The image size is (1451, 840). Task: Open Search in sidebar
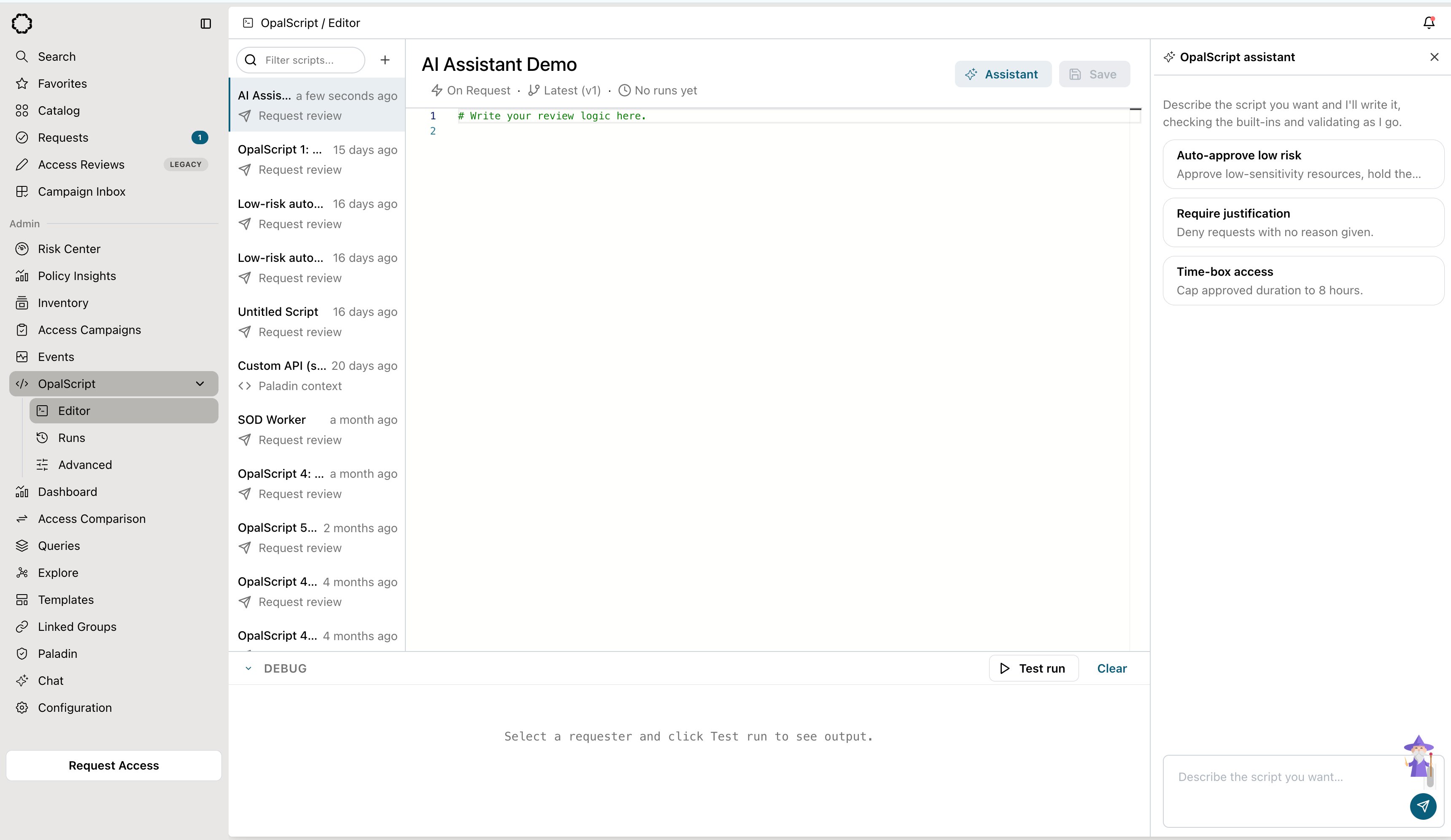pos(114,57)
